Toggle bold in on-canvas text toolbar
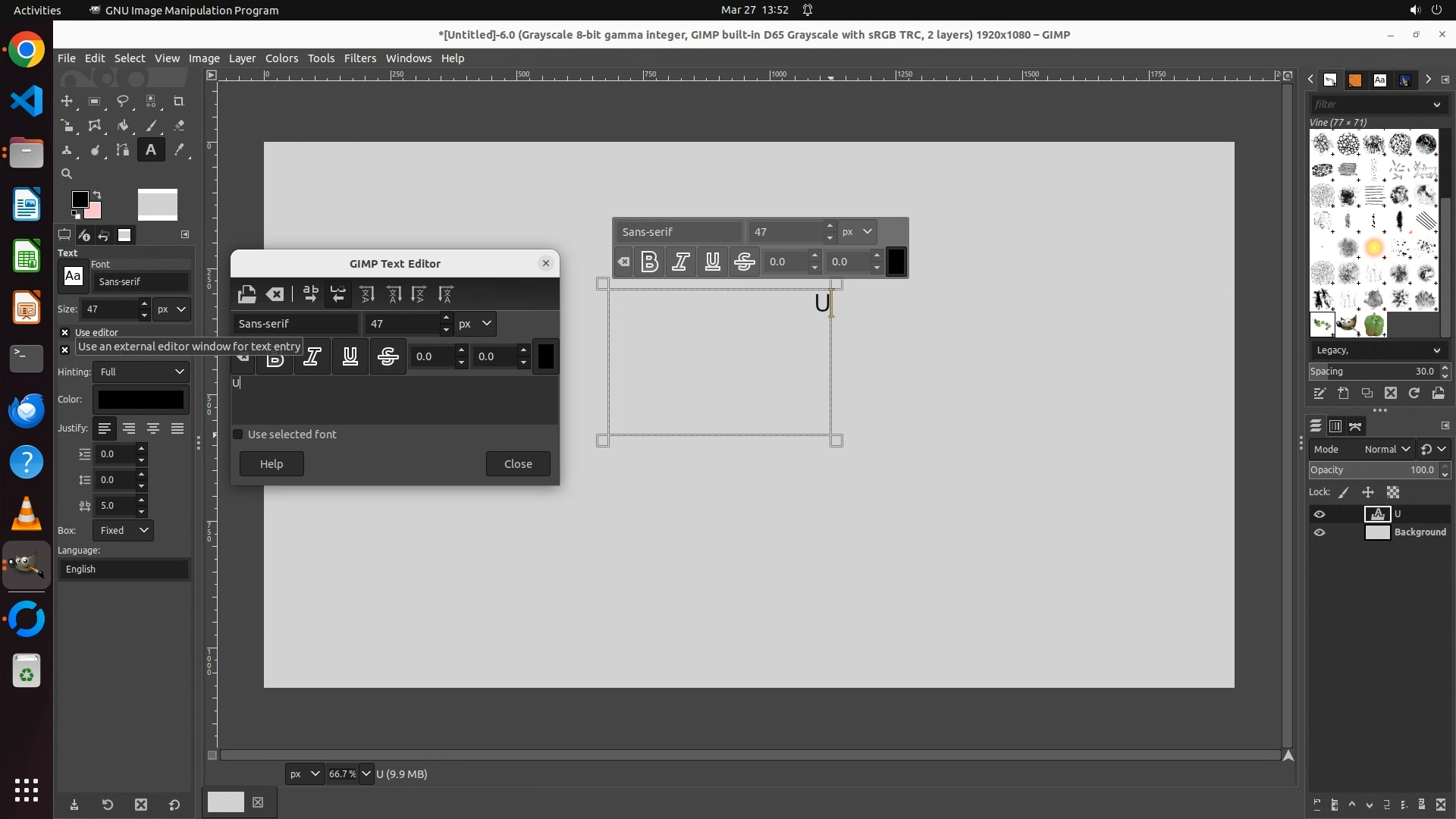The width and height of the screenshot is (1456, 819). (x=649, y=262)
